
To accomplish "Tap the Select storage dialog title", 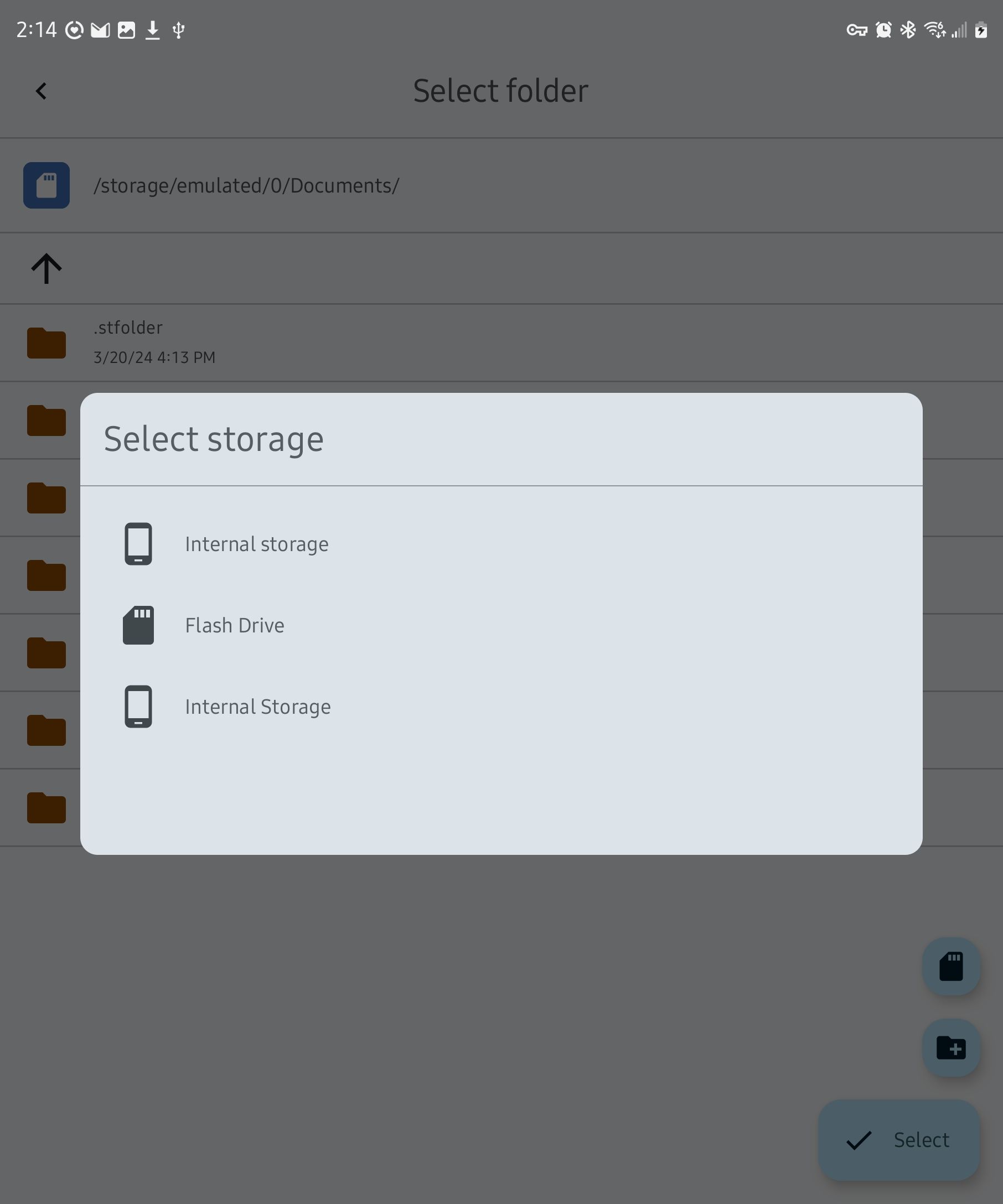I will 214,439.
